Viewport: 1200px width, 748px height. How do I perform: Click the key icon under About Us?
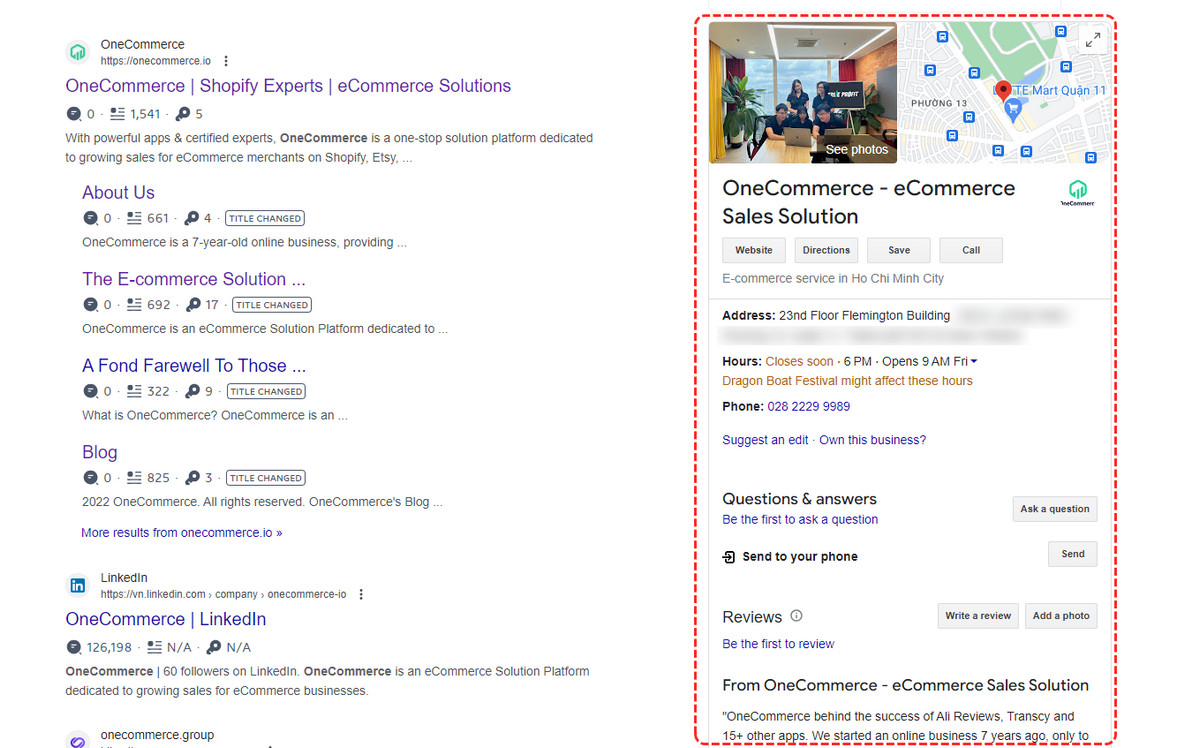[x=191, y=218]
